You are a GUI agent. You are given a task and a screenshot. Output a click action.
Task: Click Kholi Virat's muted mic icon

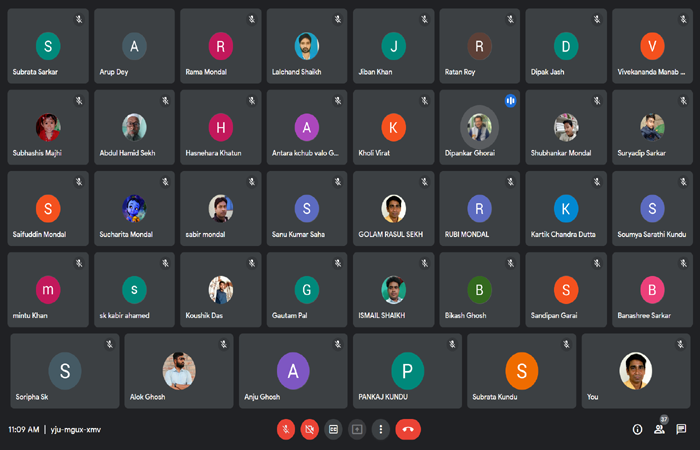pyautogui.click(x=425, y=101)
